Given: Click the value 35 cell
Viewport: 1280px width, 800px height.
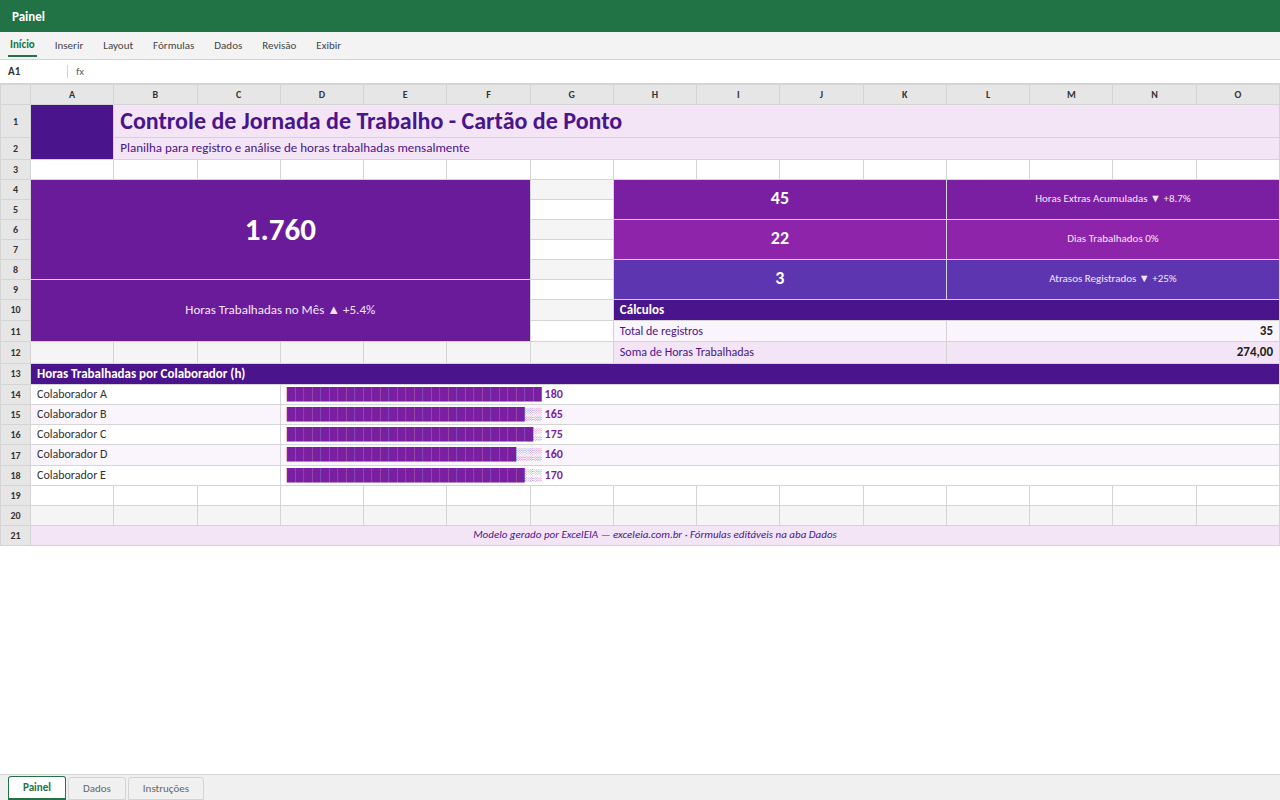Looking at the screenshot, I should pyautogui.click(x=1113, y=331).
